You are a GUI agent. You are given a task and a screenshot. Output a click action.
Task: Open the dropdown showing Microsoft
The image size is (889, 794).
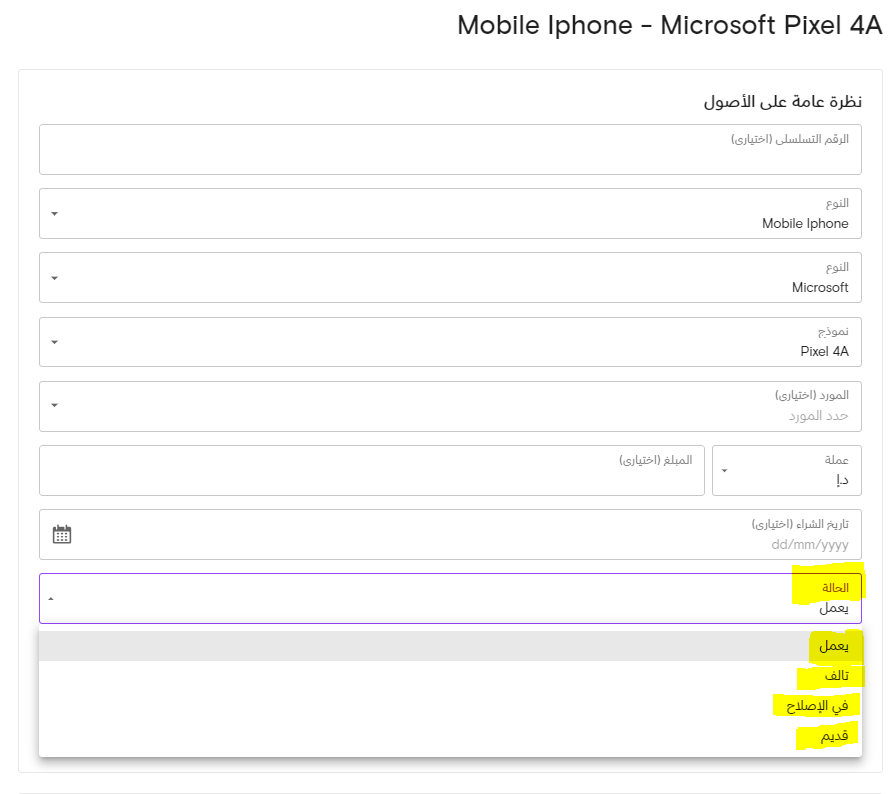tap(450, 278)
